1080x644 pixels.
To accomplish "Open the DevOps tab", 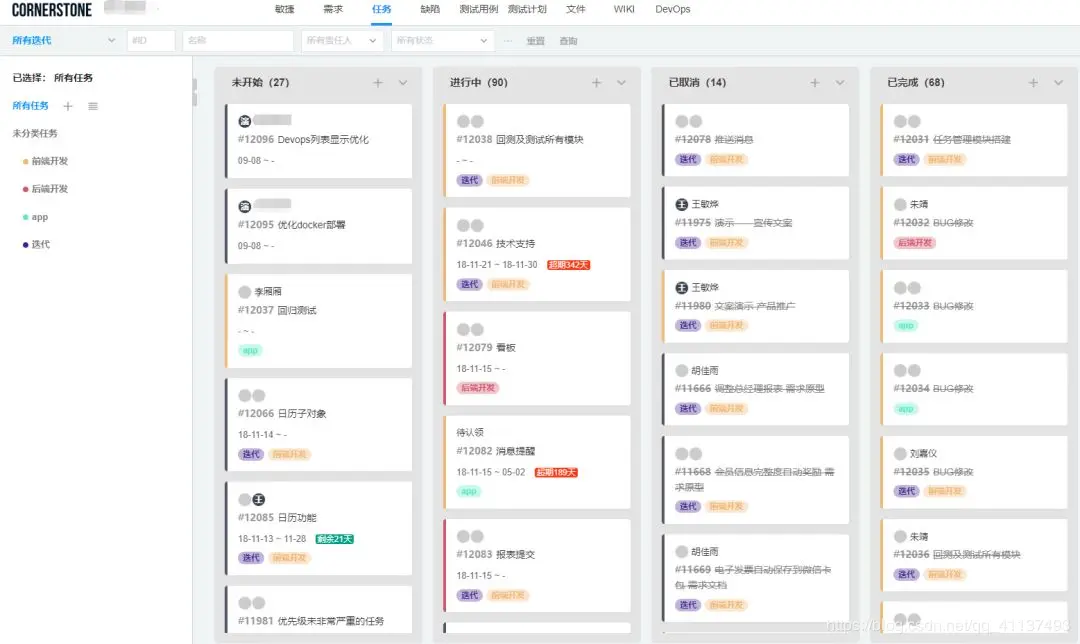I will pyautogui.click(x=672, y=9).
